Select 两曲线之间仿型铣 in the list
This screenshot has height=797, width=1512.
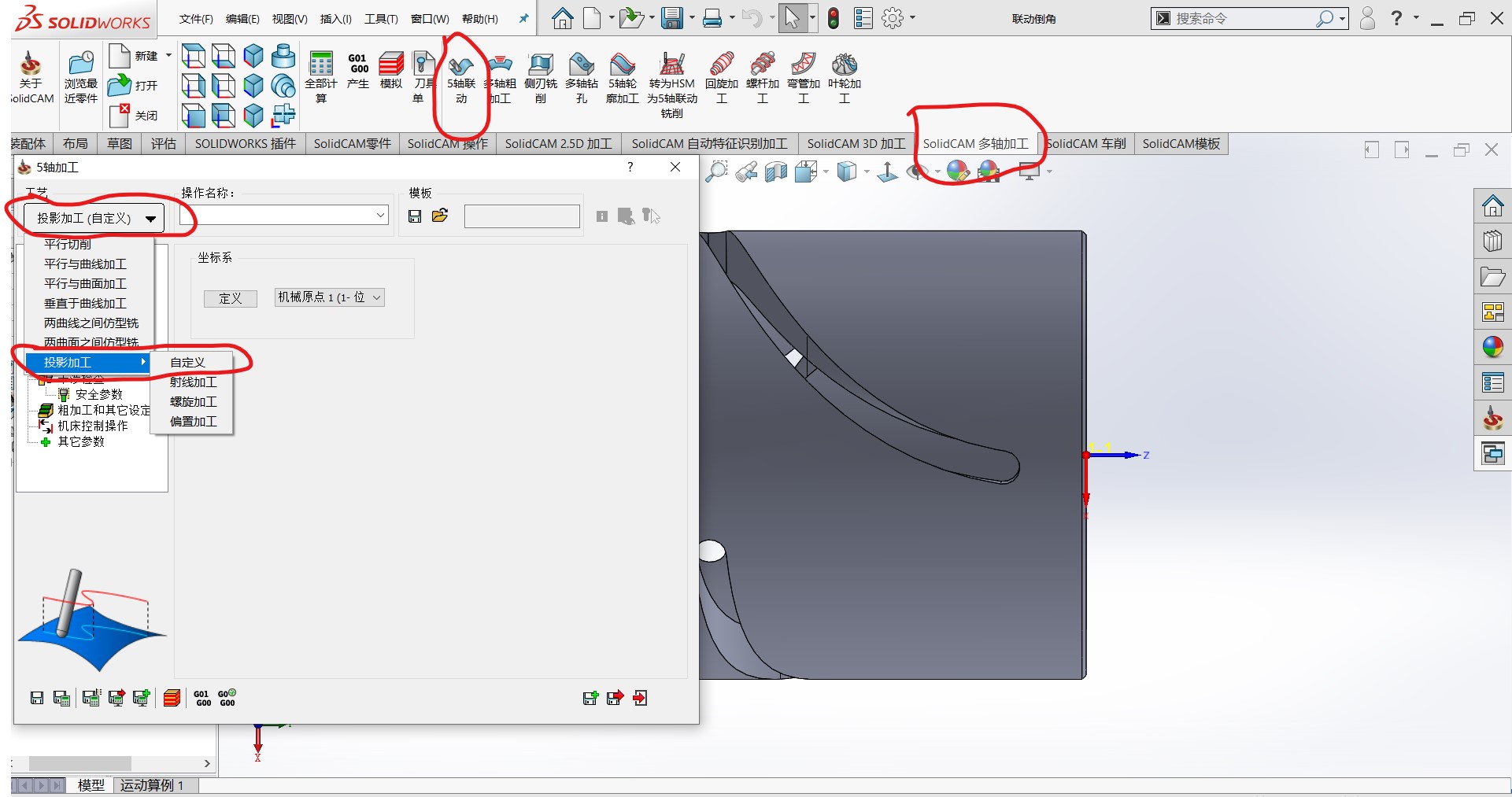pos(91,323)
